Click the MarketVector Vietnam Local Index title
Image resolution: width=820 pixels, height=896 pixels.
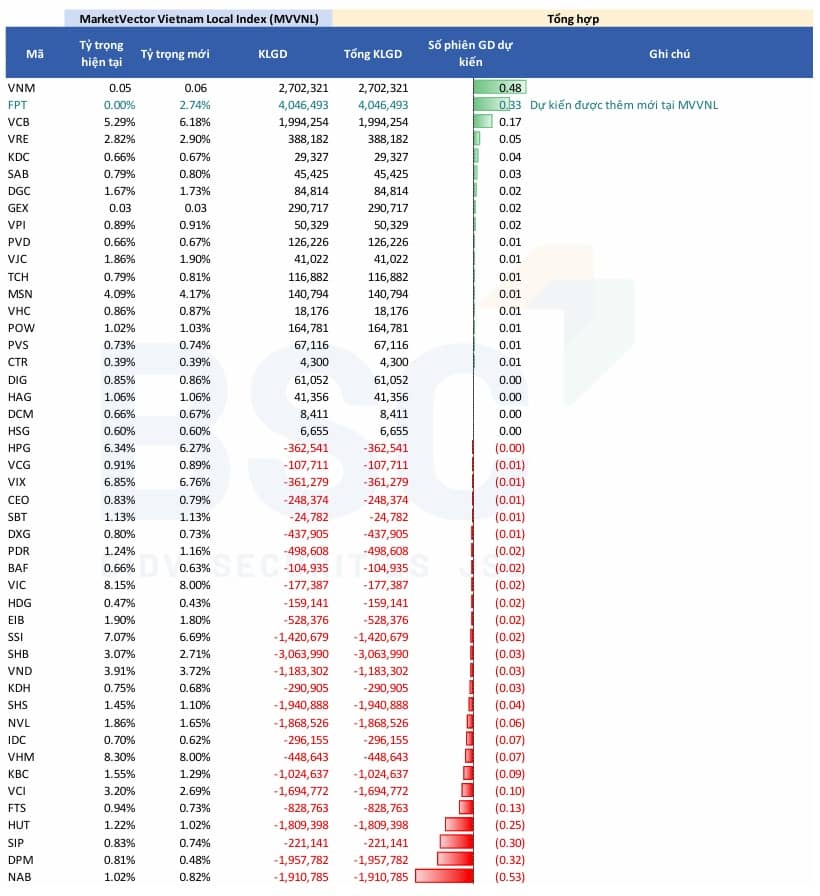coord(198,18)
